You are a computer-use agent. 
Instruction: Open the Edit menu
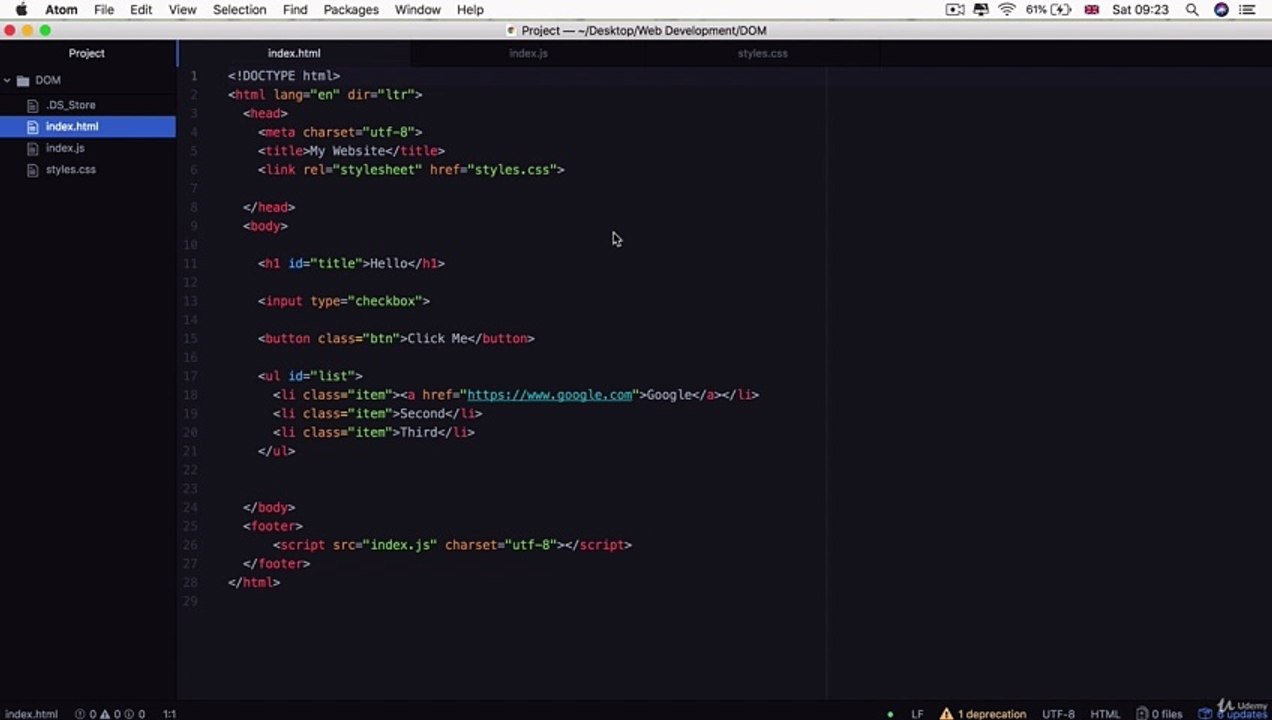[141, 10]
